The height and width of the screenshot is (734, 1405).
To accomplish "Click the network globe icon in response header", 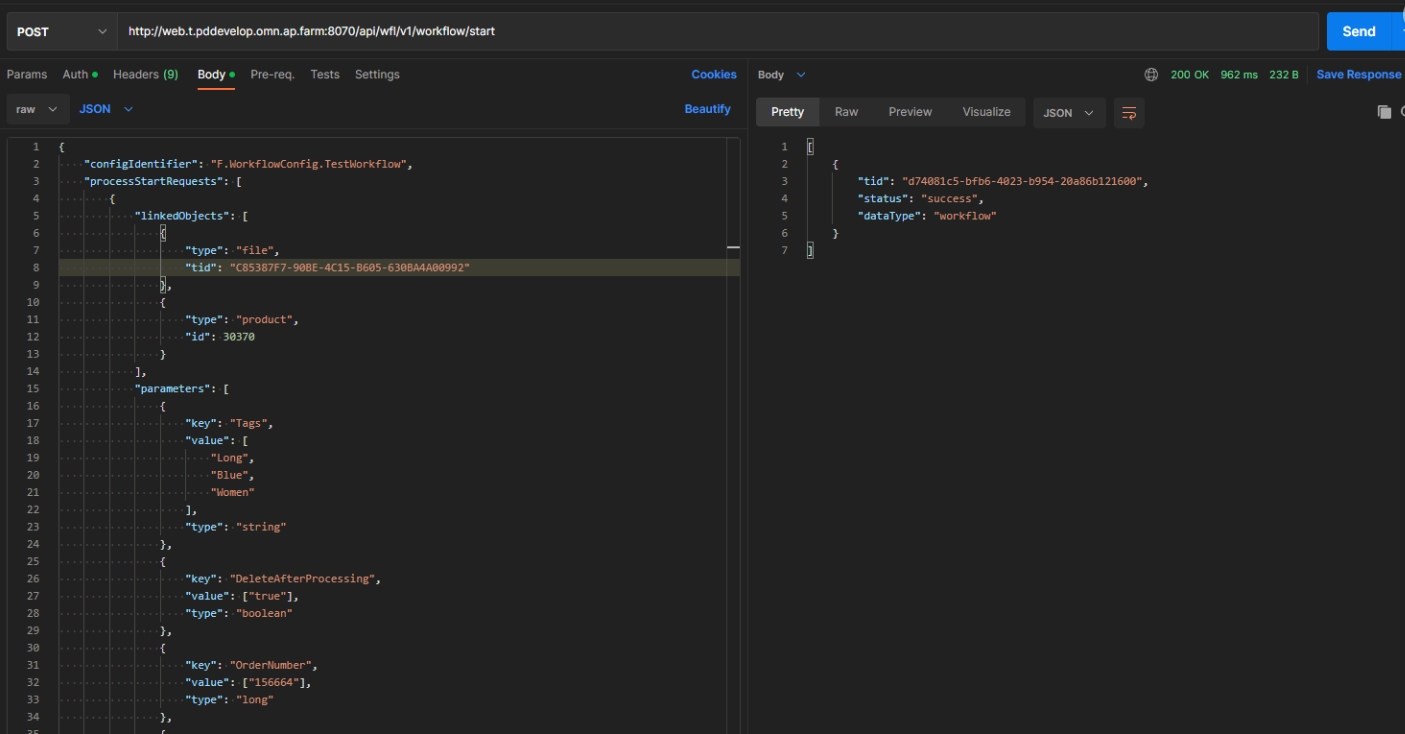I will coord(1151,75).
